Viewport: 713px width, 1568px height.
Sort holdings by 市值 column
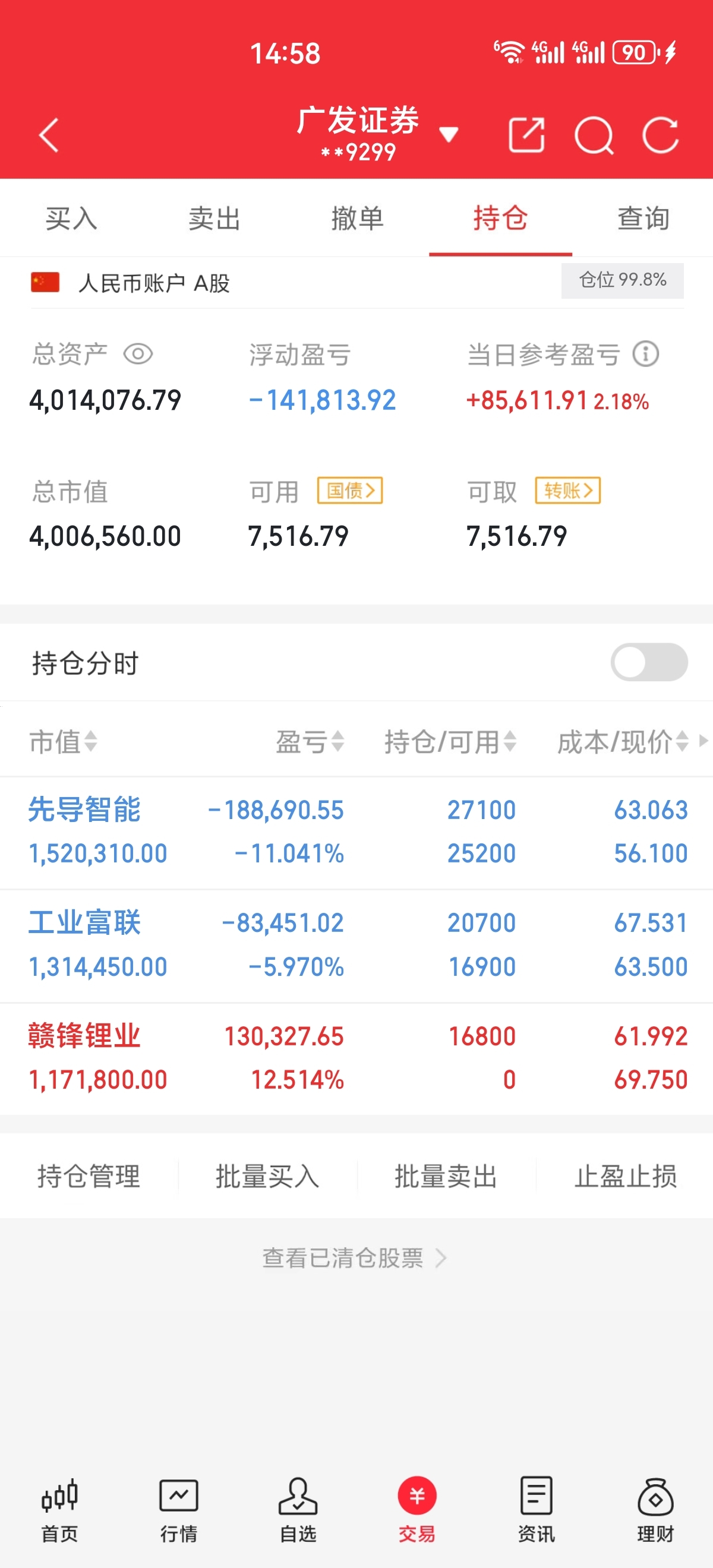click(x=64, y=741)
